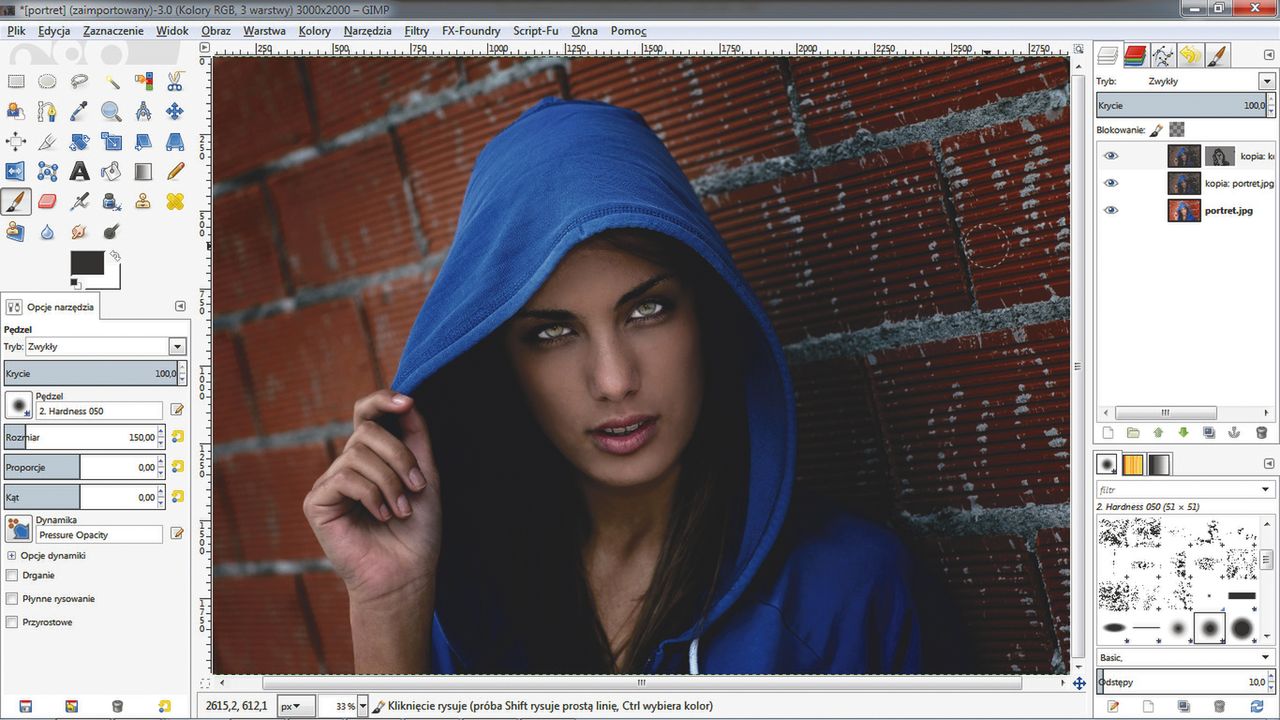1280x720 pixels.
Task: Select the Alignment tool
Action: click(x=16, y=142)
